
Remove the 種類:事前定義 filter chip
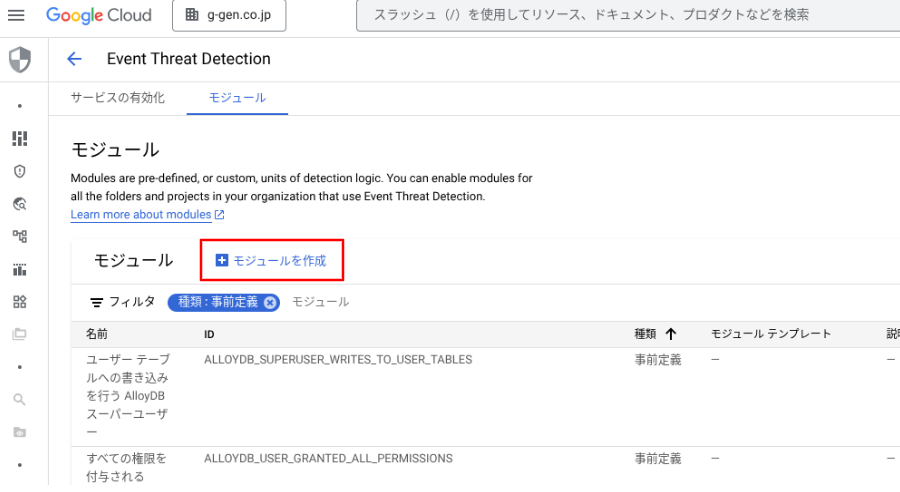click(x=270, y=303)
